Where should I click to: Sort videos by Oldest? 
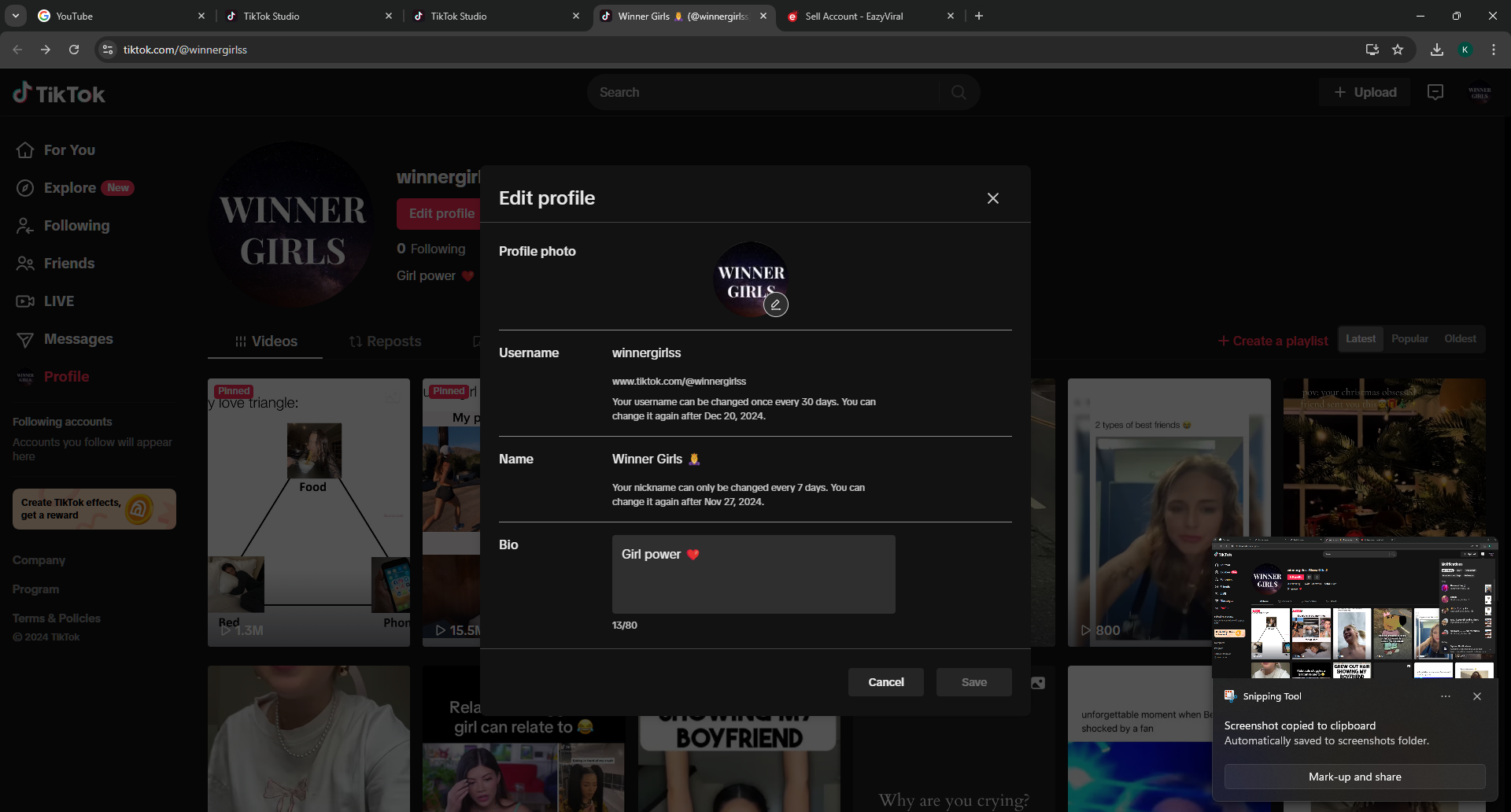tap(1460, 338)
